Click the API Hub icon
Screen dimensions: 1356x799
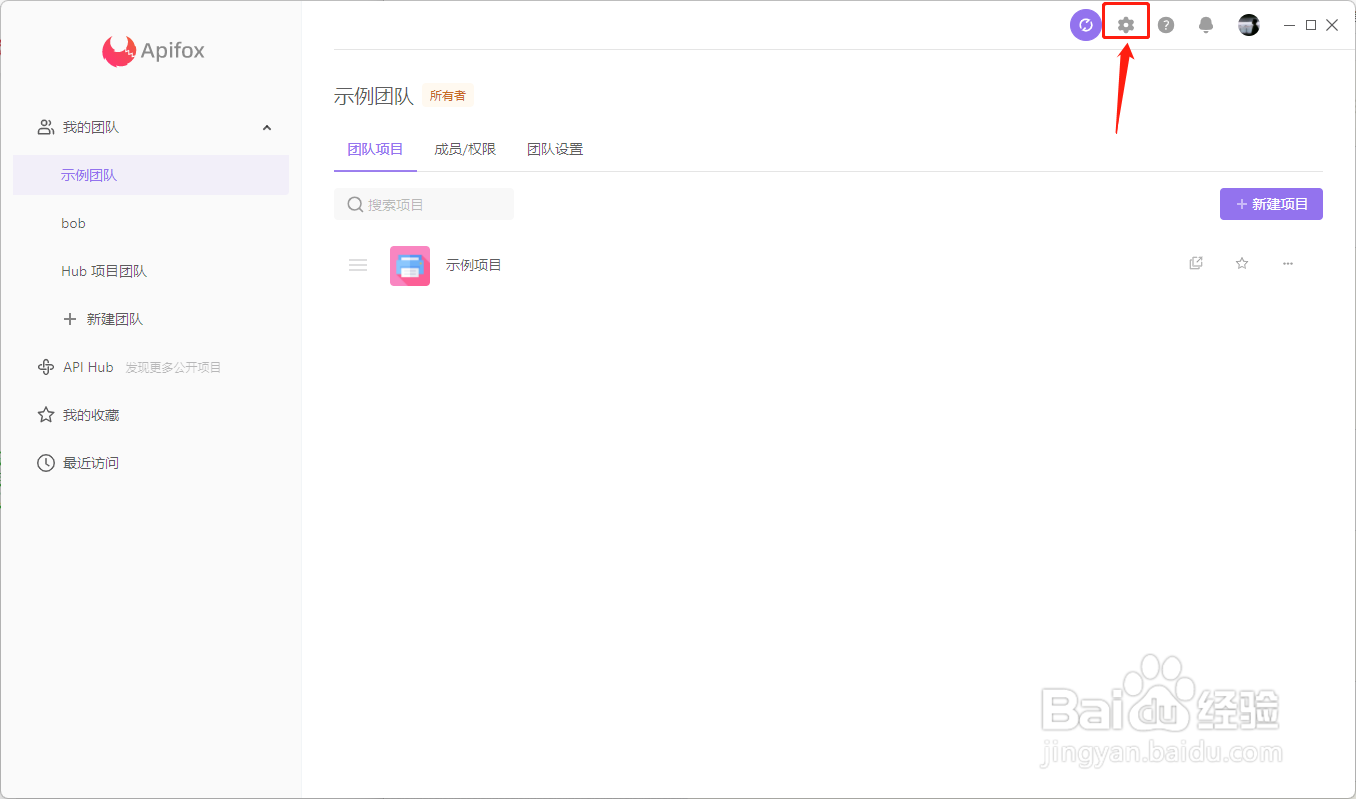pos(46,367)
